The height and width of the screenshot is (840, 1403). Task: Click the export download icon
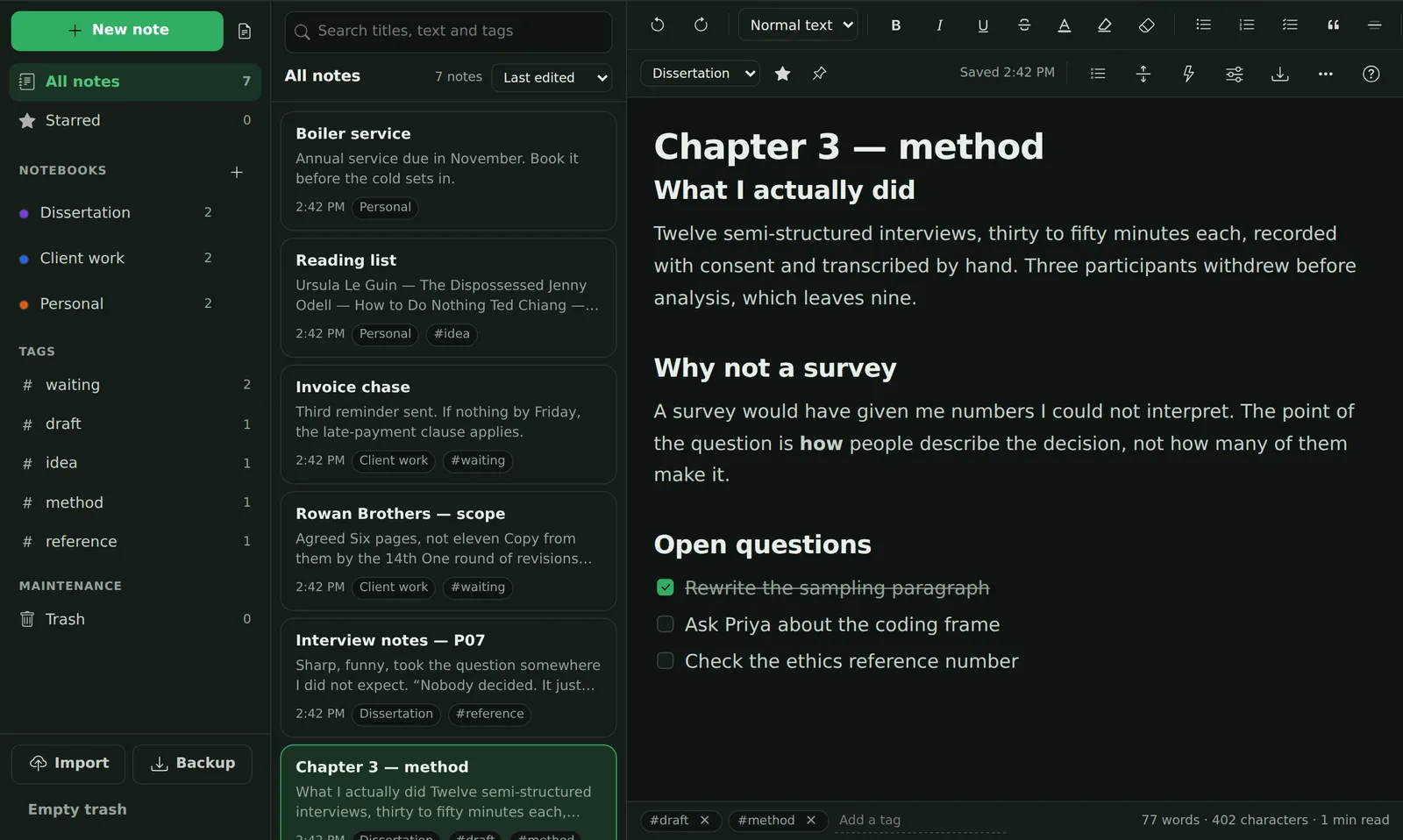click(1280, 74)
